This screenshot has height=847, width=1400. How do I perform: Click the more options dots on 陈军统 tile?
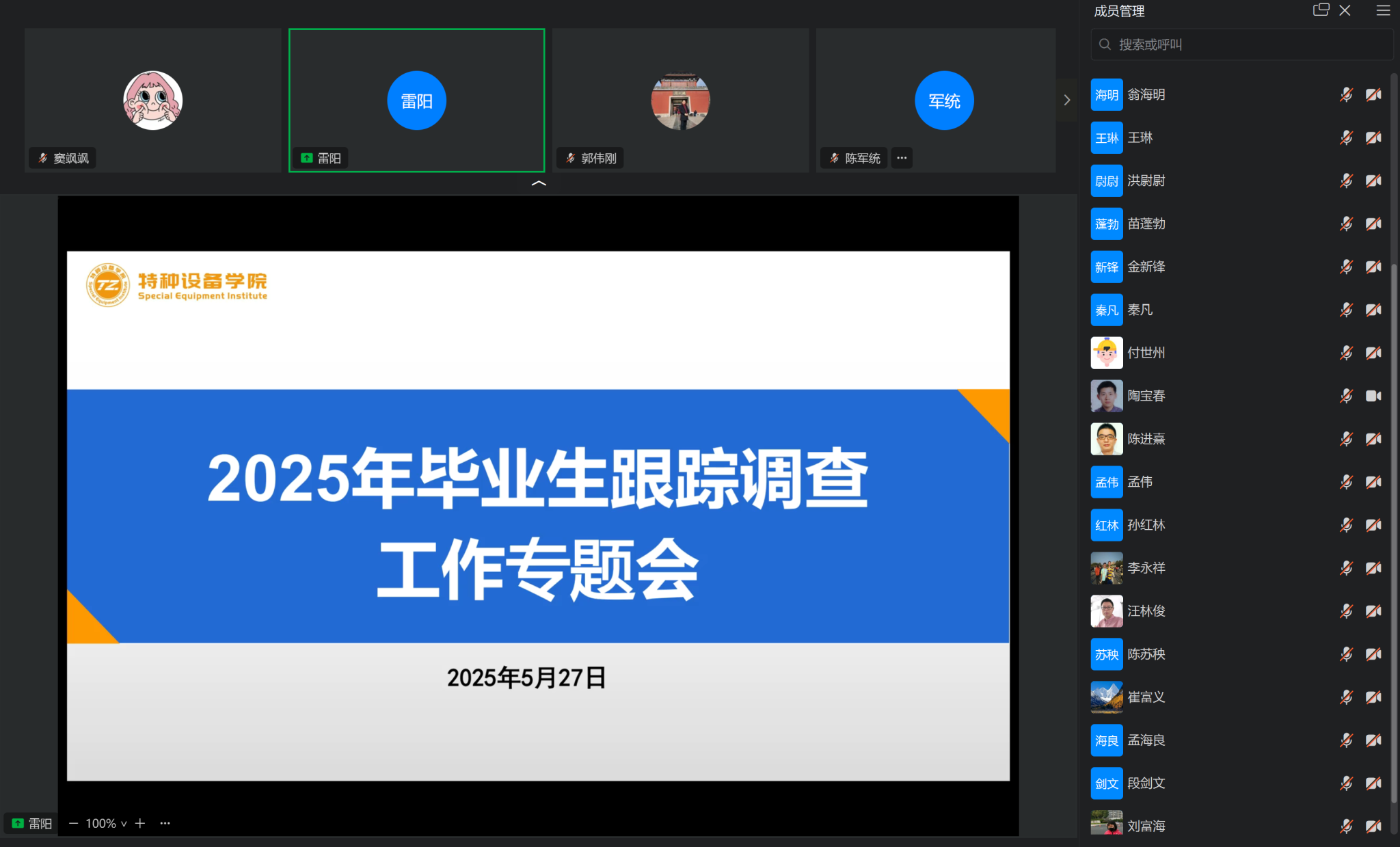[902, 158]
